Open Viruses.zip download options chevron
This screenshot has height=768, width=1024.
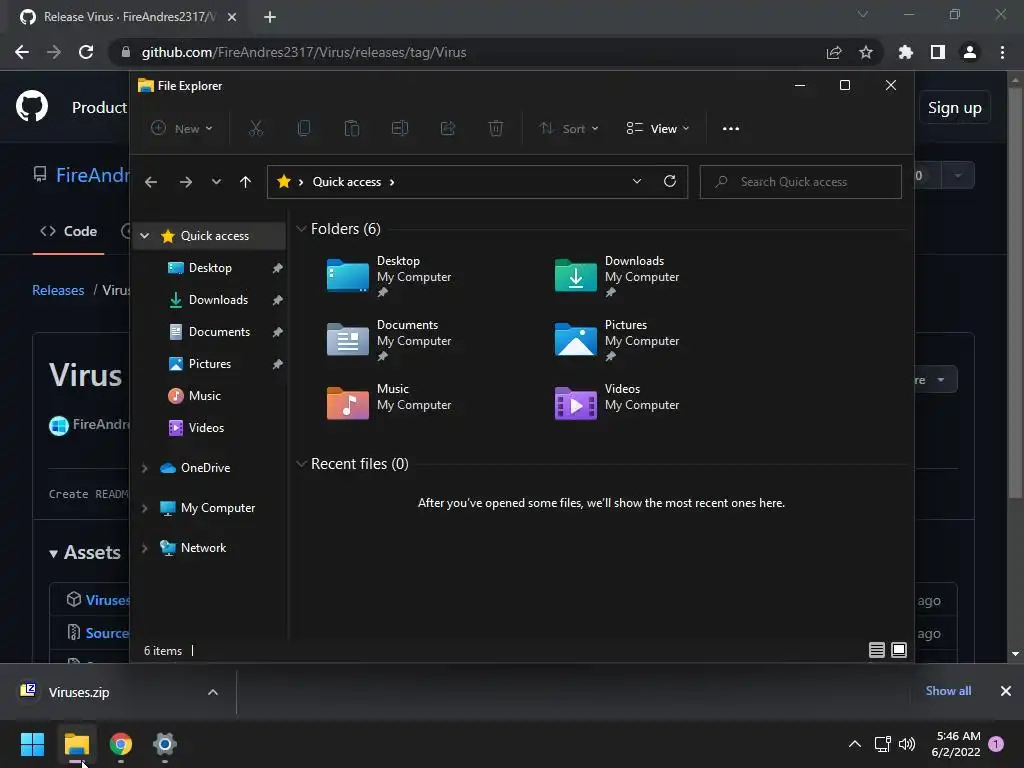(213, 692)
